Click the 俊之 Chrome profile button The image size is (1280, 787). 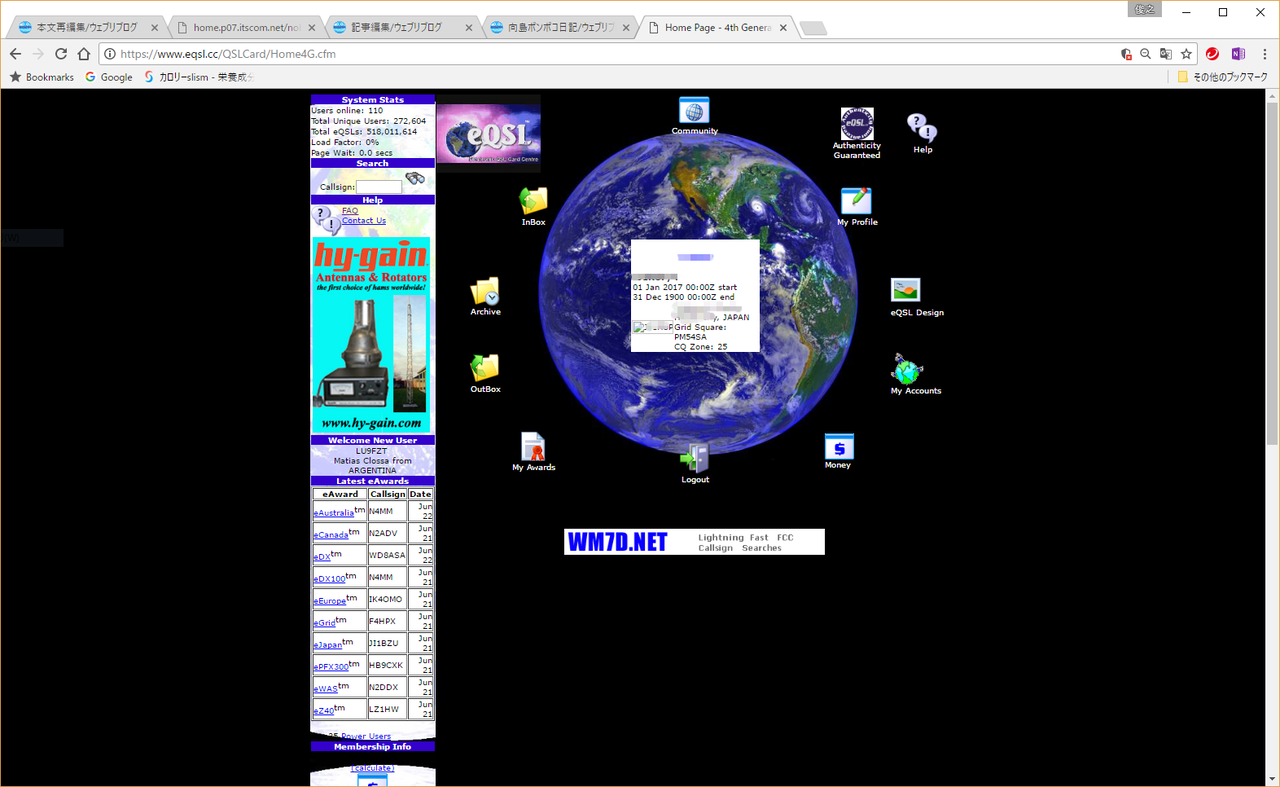pos(1146,9)
